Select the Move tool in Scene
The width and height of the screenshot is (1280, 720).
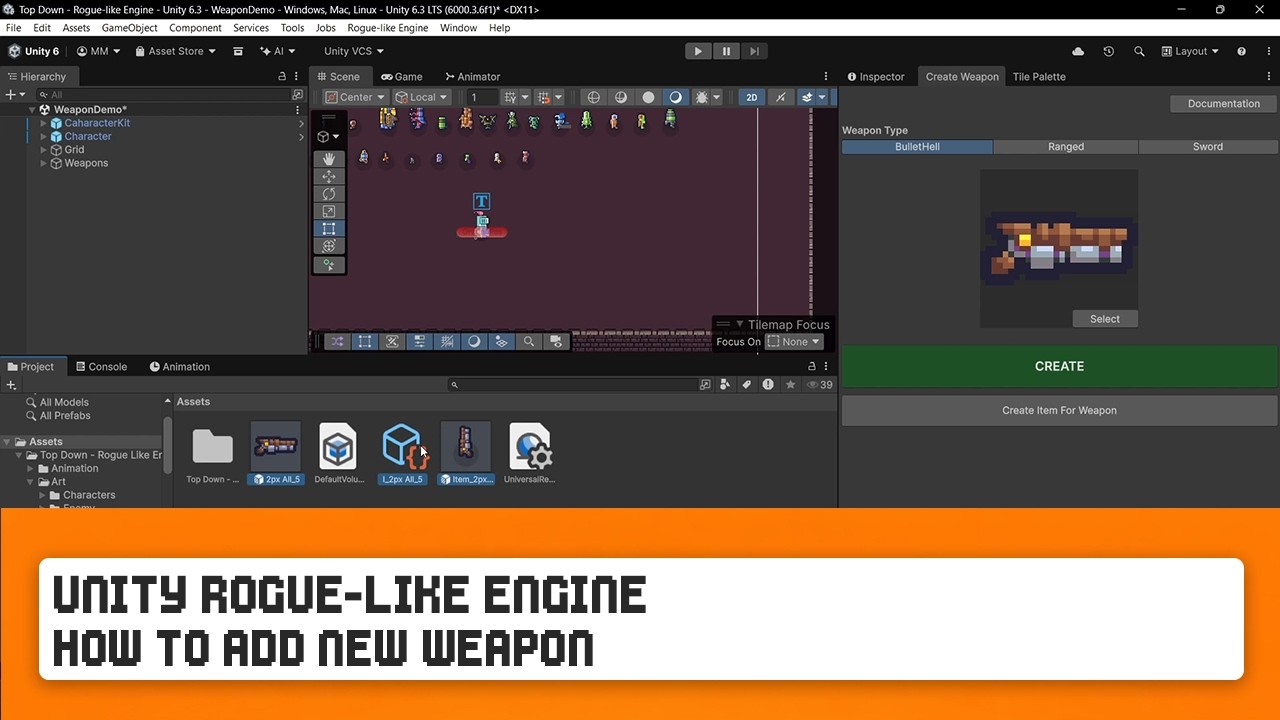(329, 176)
